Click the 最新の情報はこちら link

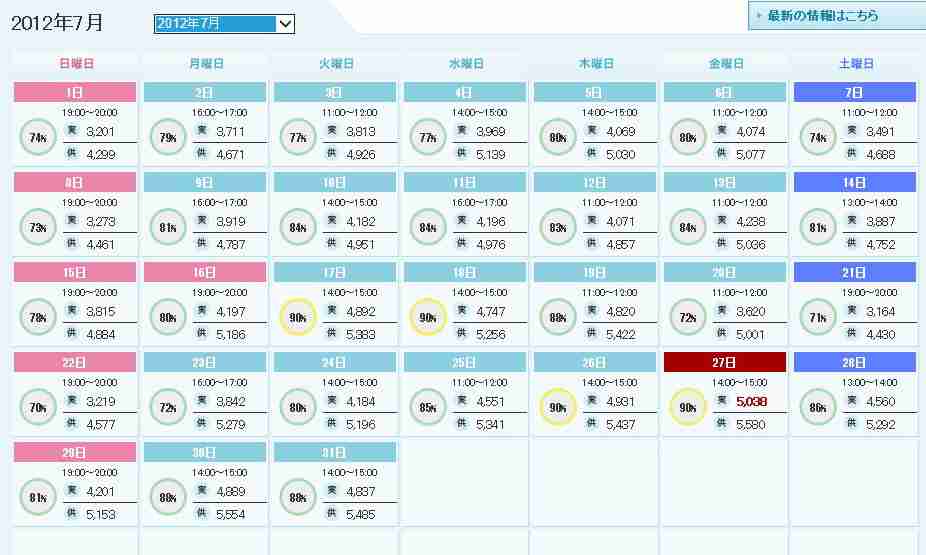click(x=822, y=16)
